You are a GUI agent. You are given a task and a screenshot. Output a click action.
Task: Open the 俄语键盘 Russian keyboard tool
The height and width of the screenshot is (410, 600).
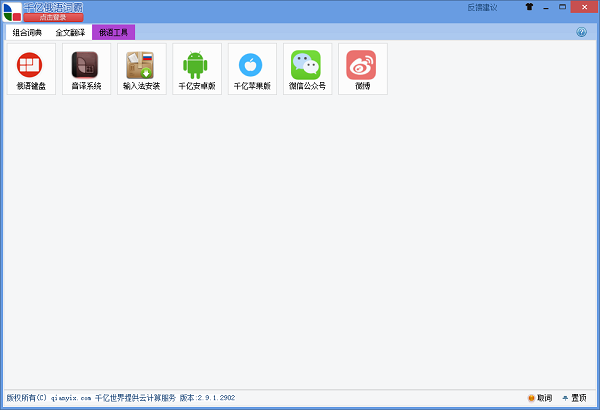tap(31, 68)
